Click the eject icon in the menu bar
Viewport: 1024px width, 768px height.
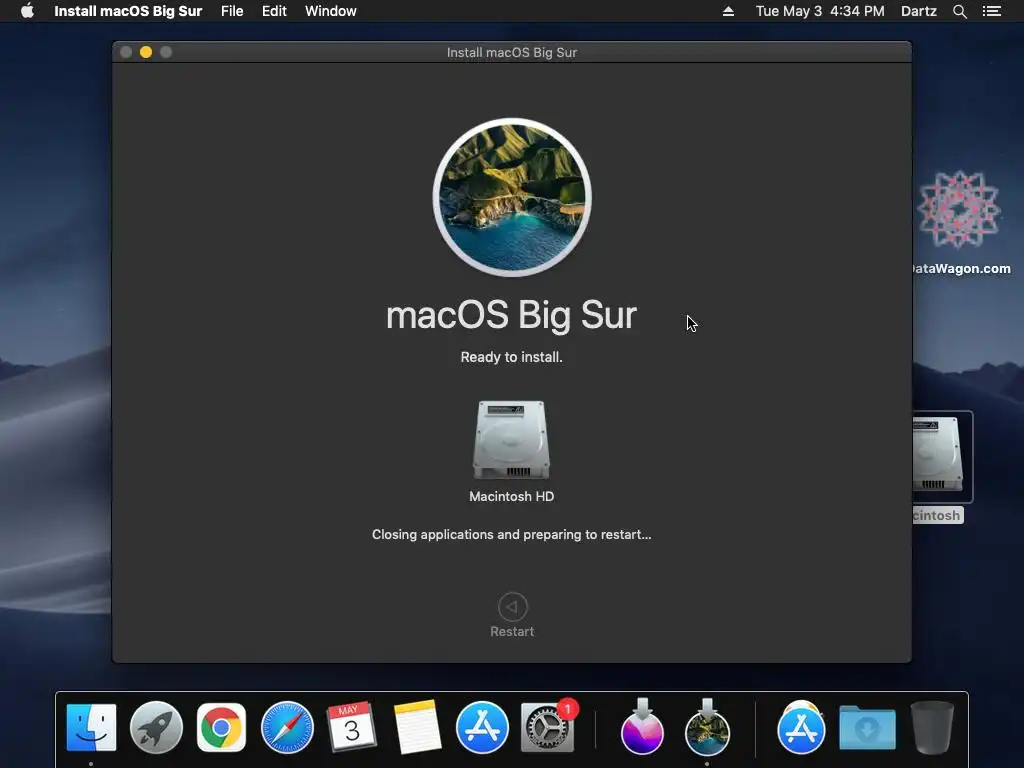[728, 11]
